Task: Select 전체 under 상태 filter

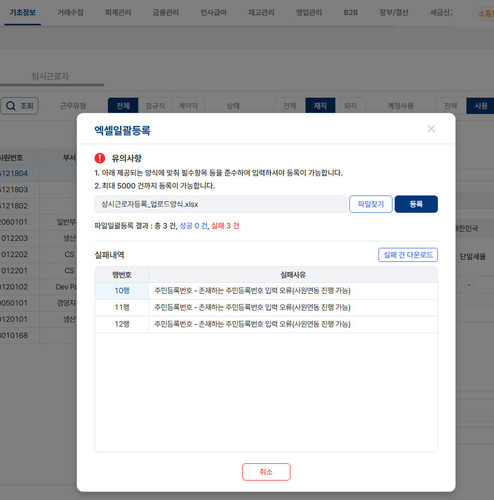Action: (290, 106)
